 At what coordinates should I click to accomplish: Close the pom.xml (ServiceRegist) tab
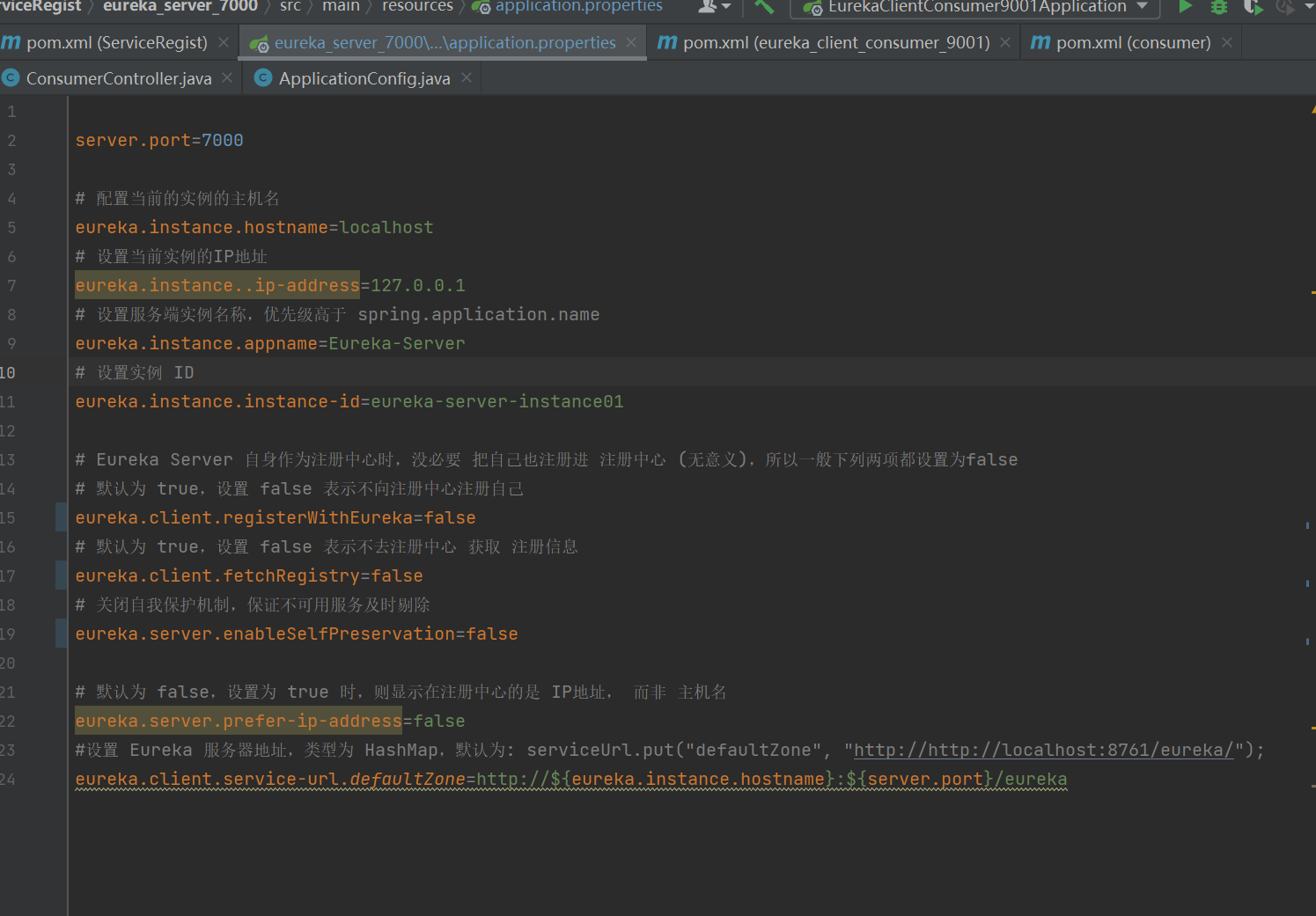[224, 42]
